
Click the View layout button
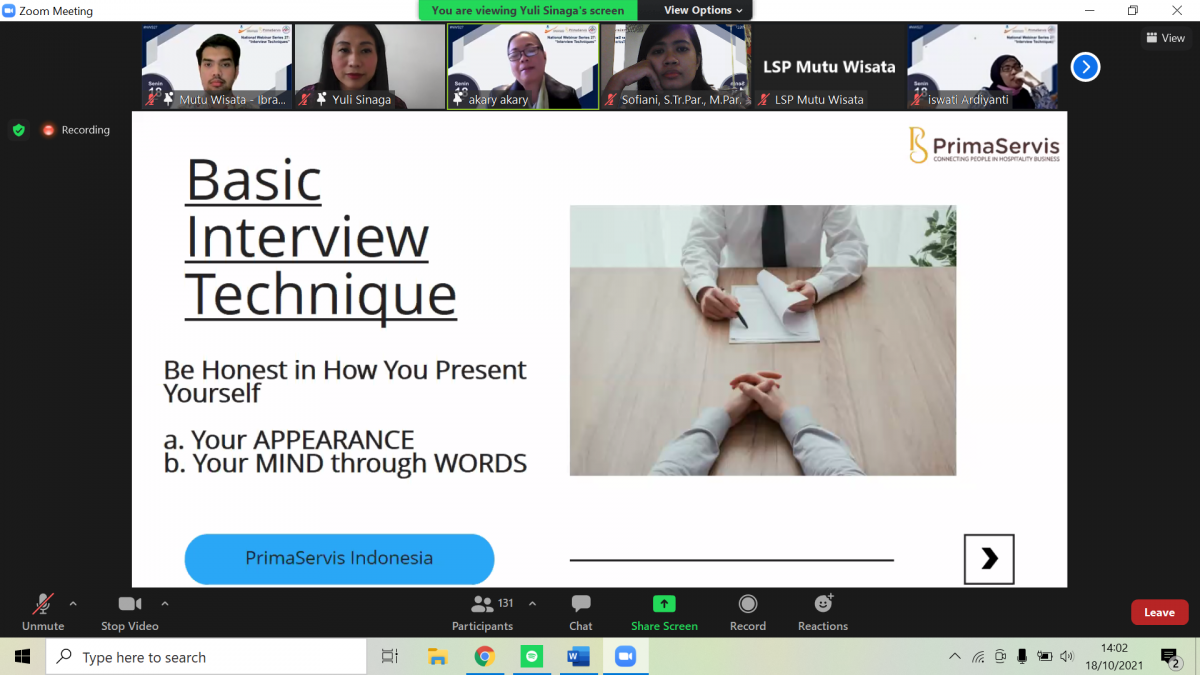(1166, 38)
